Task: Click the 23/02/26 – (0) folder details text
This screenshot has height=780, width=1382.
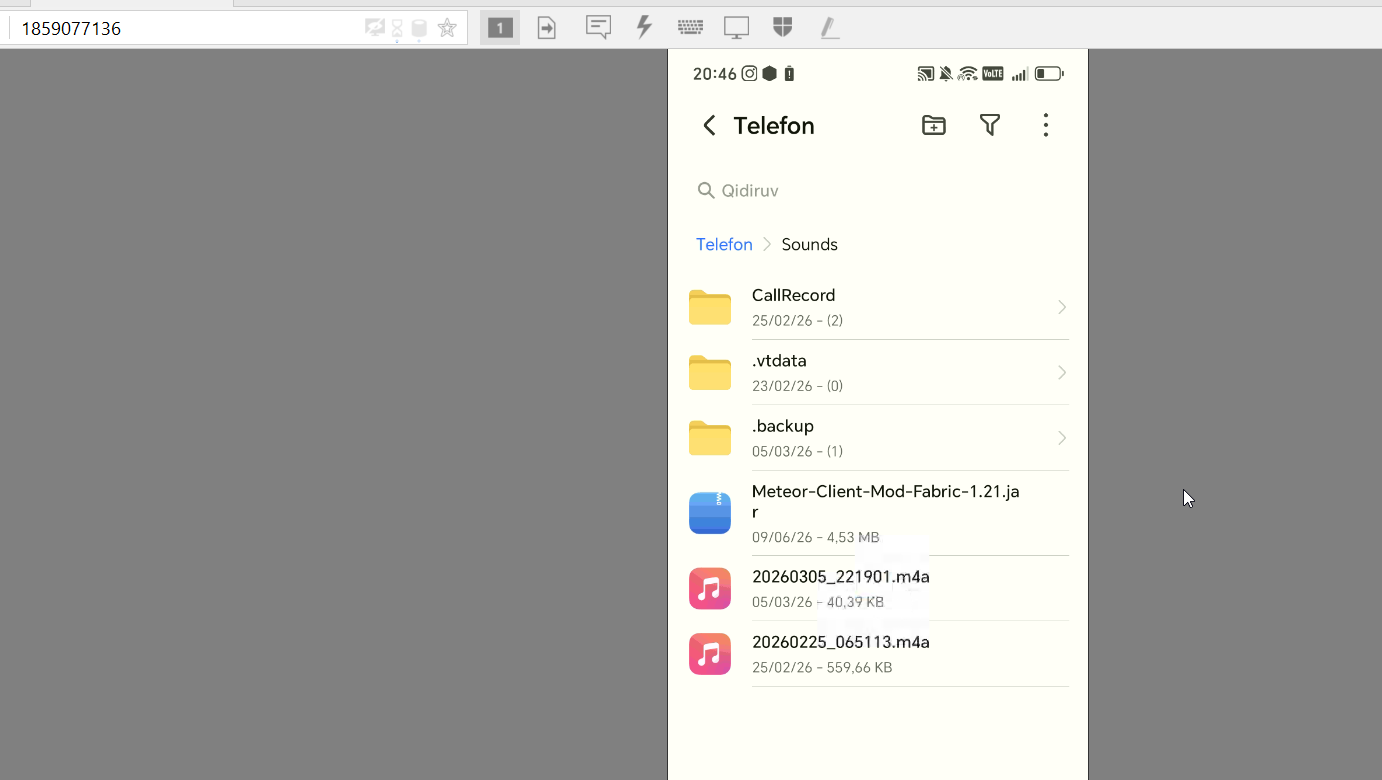Action: coord(797,386)
